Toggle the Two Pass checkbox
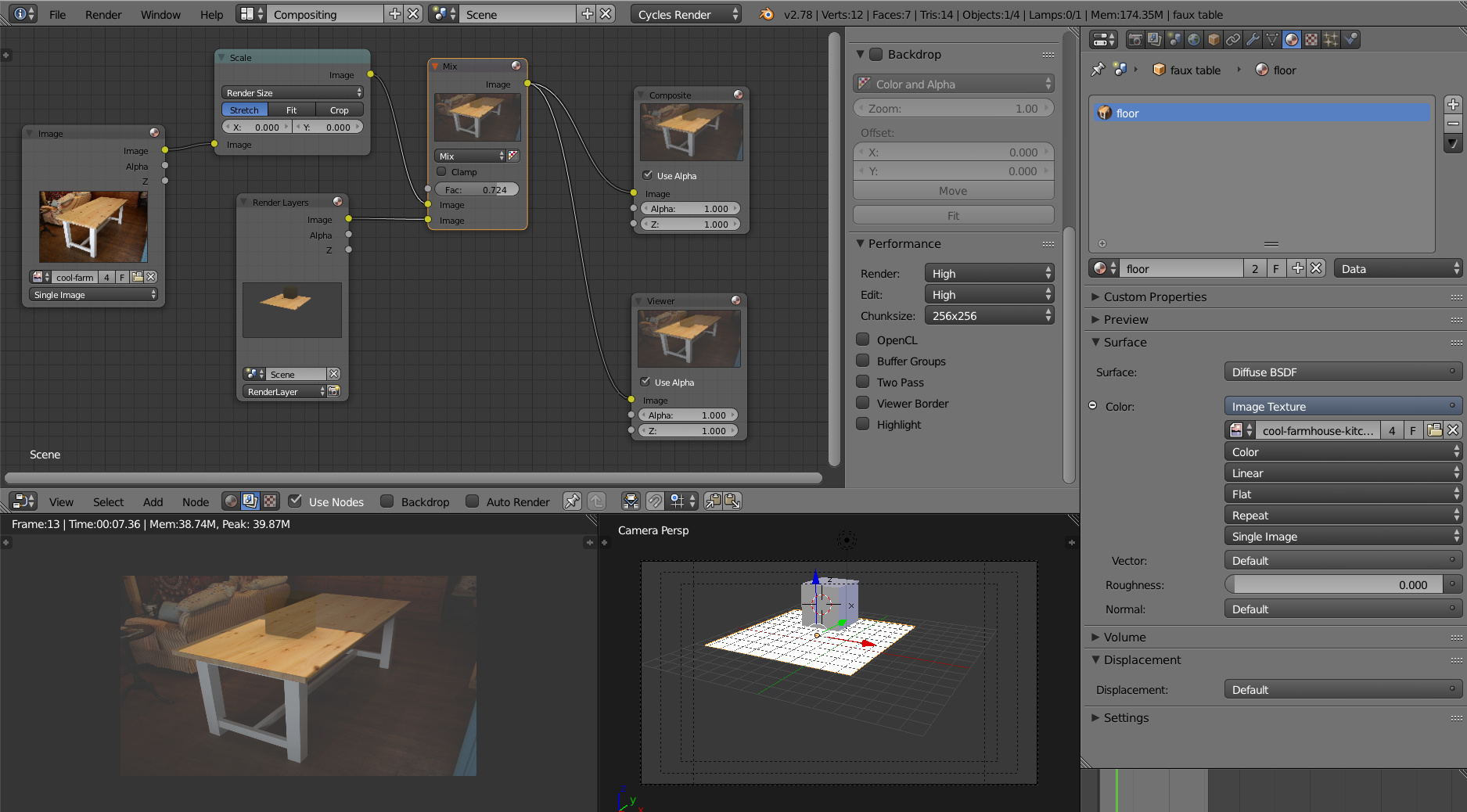 pos(863,382)
